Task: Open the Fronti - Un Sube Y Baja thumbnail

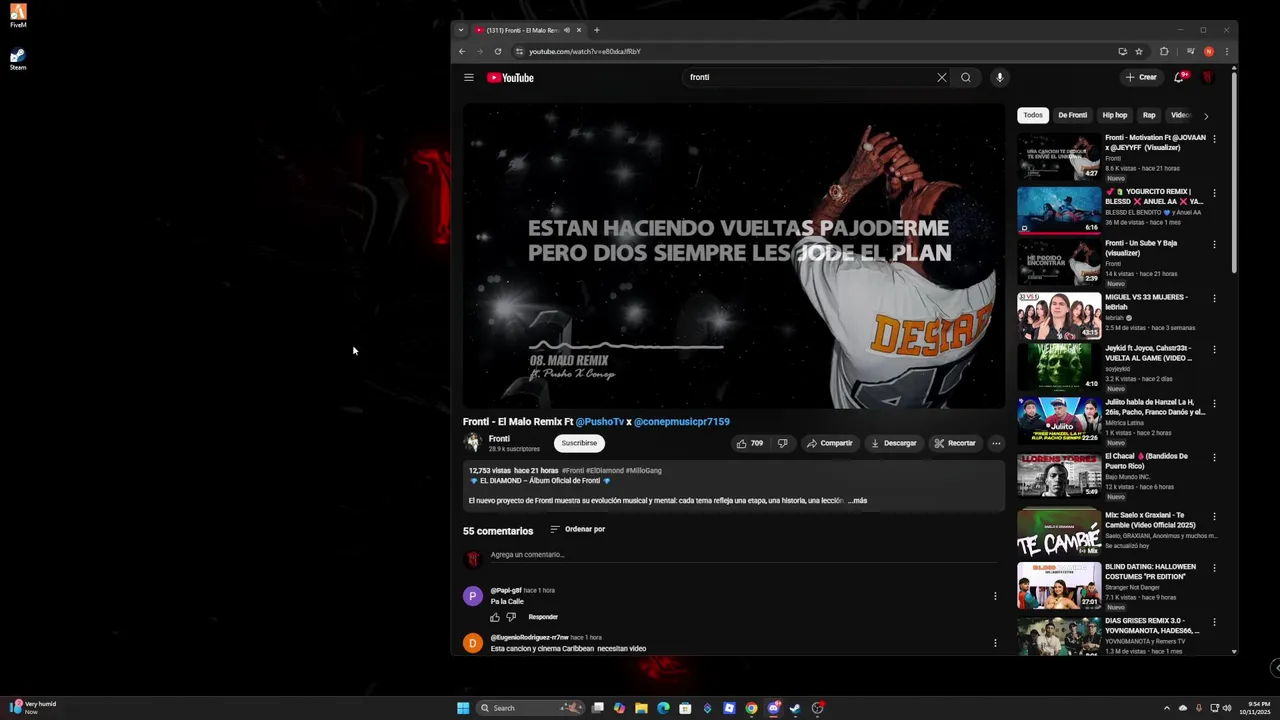Action: (1059, 262)
